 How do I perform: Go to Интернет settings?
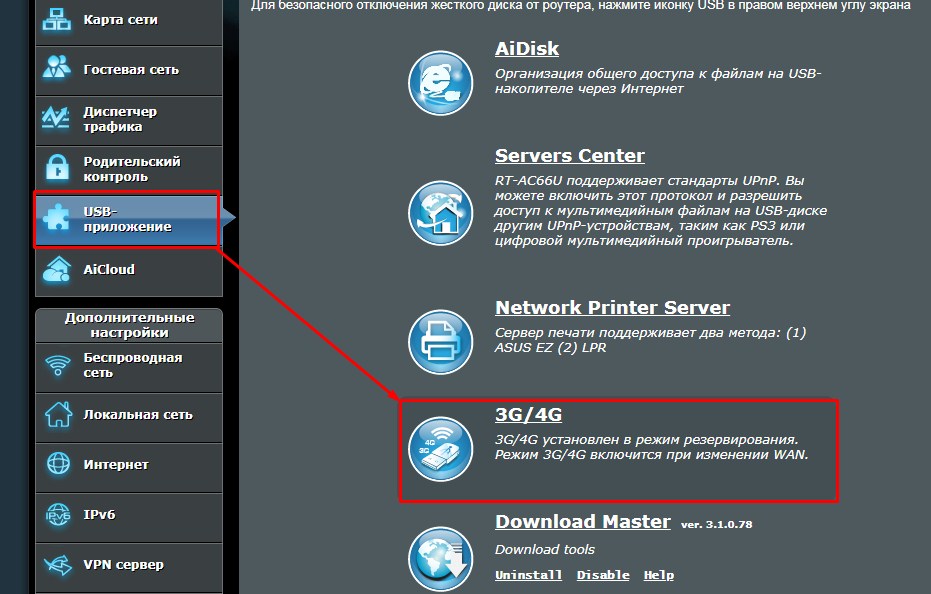tap(129, 466)
